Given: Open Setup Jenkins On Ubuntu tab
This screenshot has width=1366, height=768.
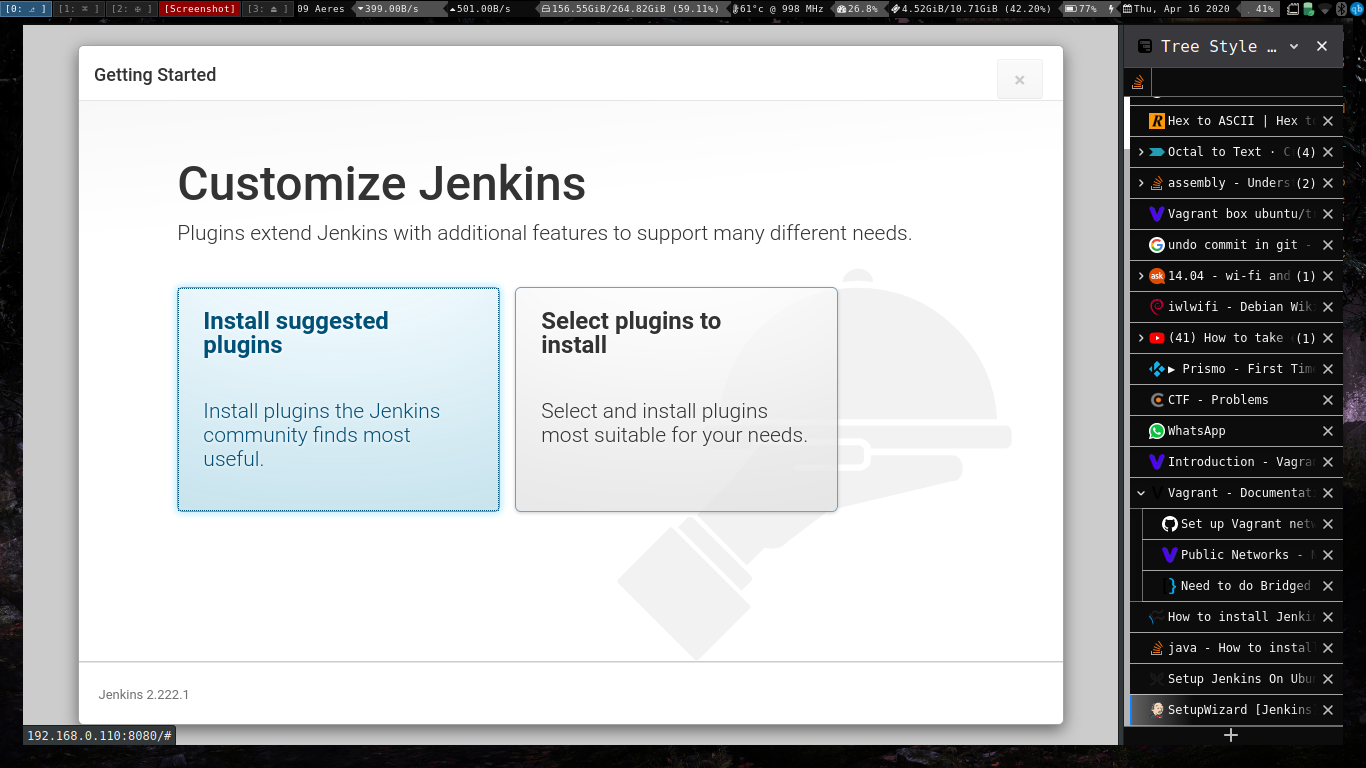Looking at the screenshot, I should (1236, 679).
